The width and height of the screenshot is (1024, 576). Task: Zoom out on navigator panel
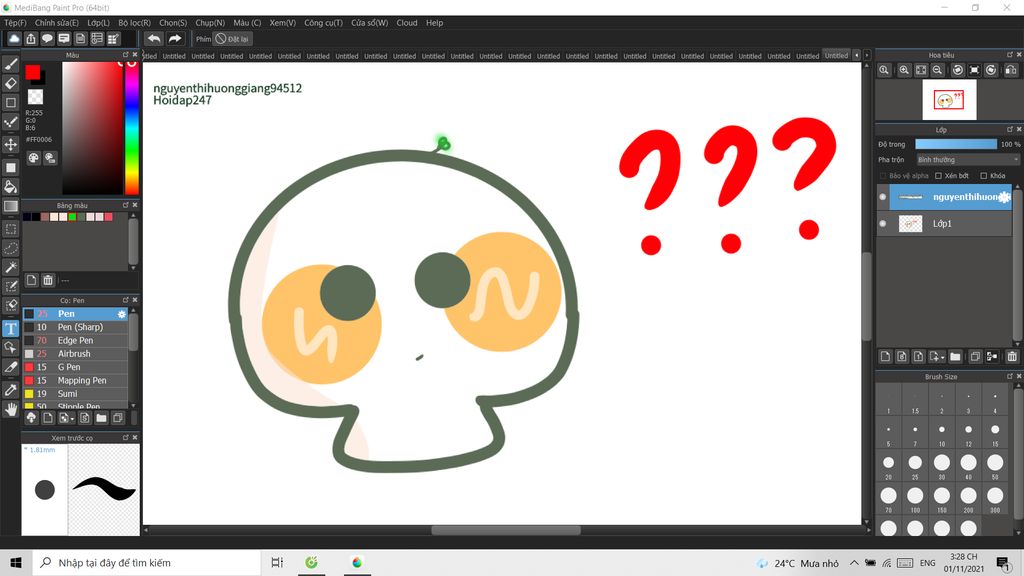[938, 70]
